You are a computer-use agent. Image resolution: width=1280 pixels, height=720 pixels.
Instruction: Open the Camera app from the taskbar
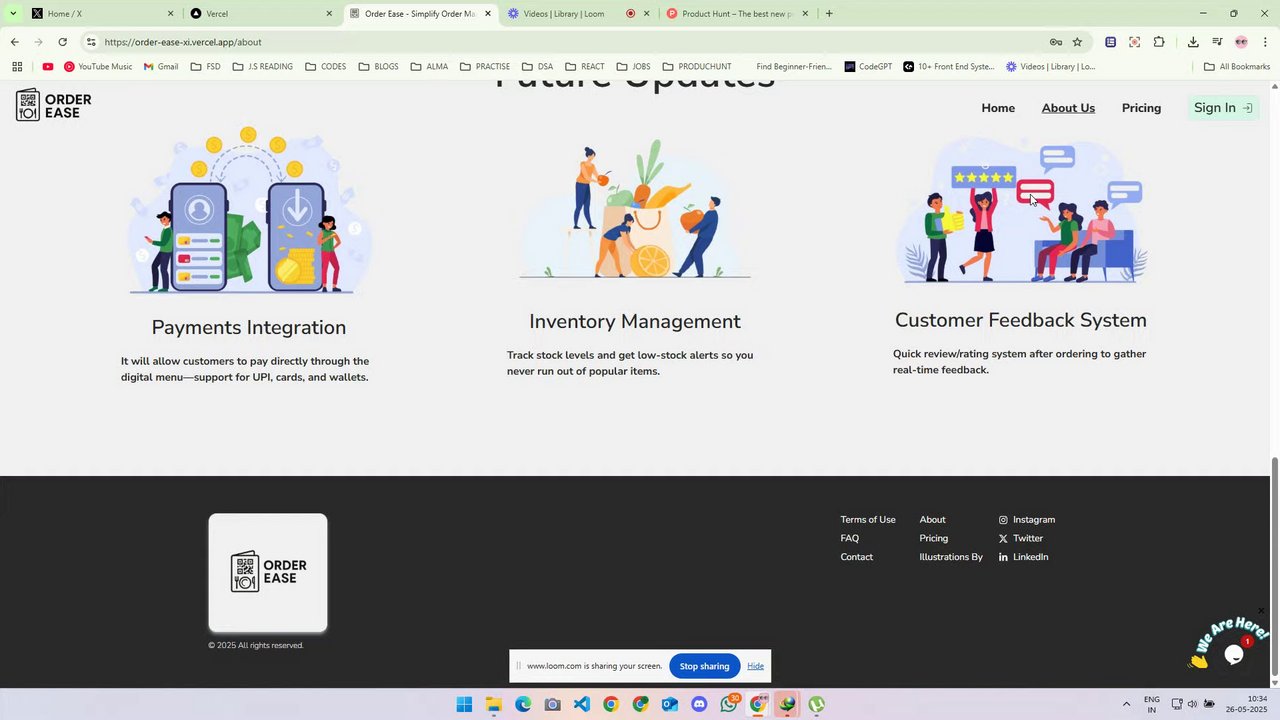pyautogui.click(x=552, y=704)
